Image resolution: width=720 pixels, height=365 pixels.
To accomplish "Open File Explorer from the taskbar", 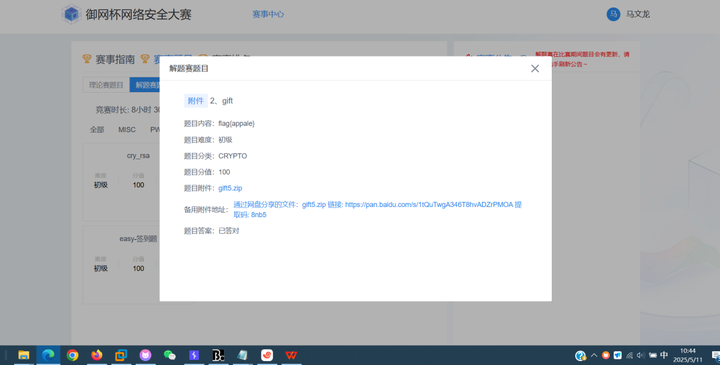I will tap(23, 355).
